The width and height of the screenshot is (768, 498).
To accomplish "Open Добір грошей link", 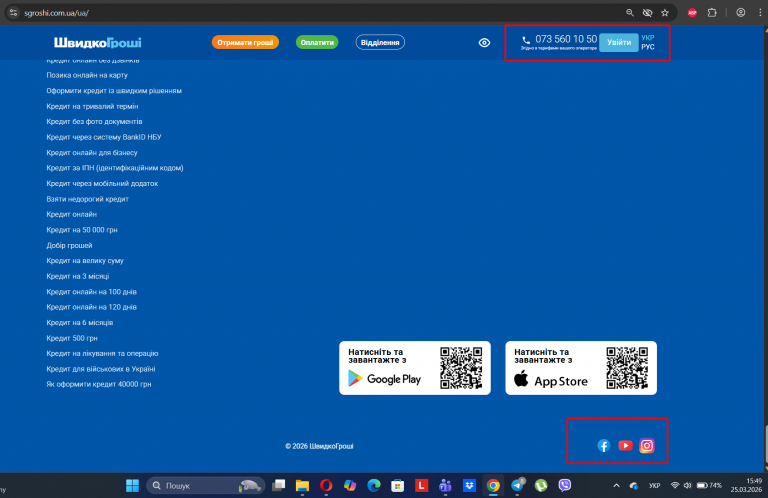I will [69, 246].
